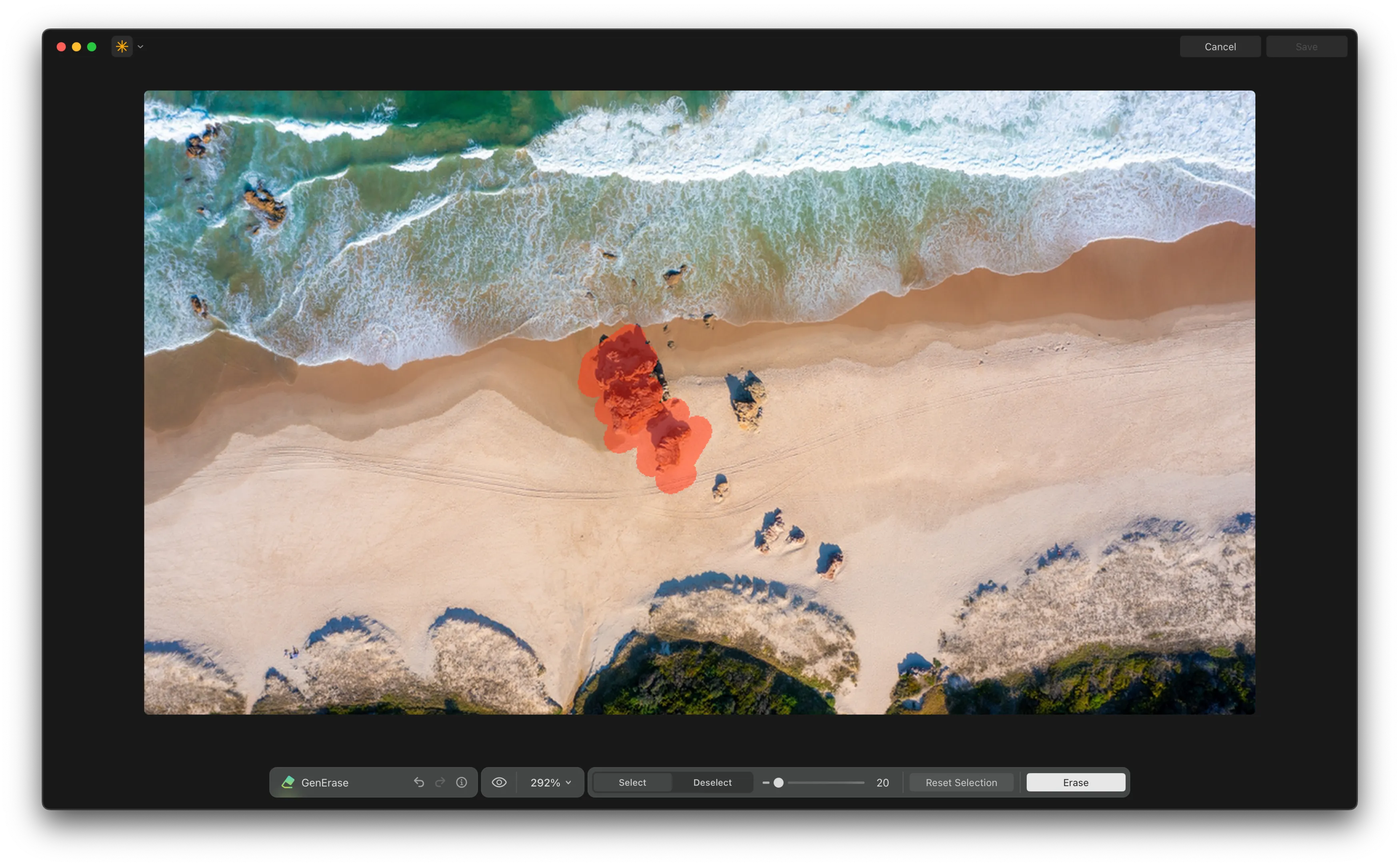The image size is (1400, 866).
Task: Click the Save button
Action: pos(1306,47)
